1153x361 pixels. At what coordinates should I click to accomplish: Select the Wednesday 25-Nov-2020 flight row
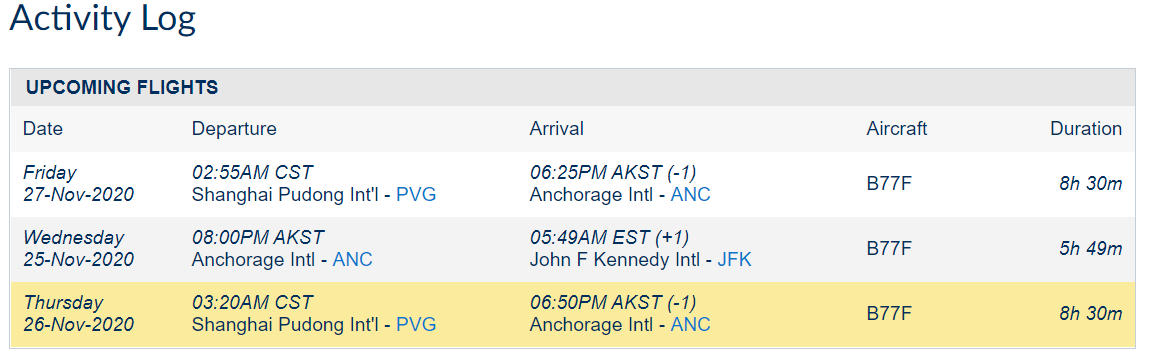574,249
